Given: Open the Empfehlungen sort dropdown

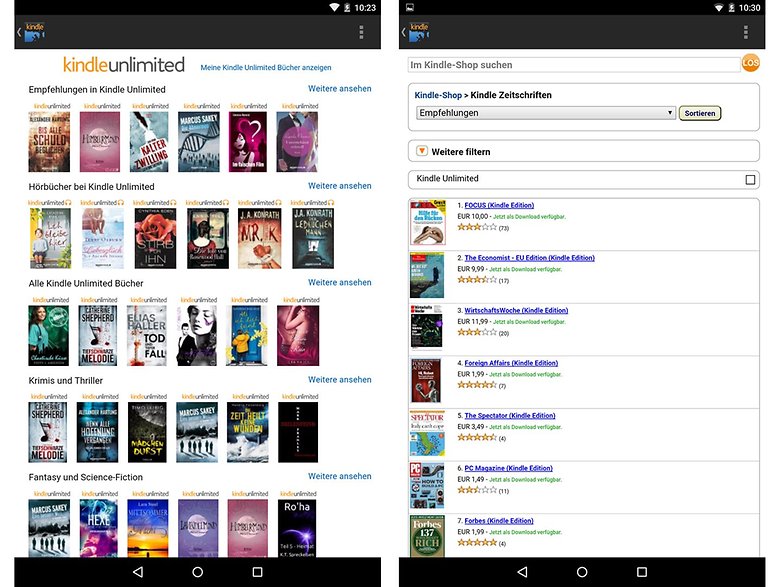Looking at the screenshot, I should [546, 113].
